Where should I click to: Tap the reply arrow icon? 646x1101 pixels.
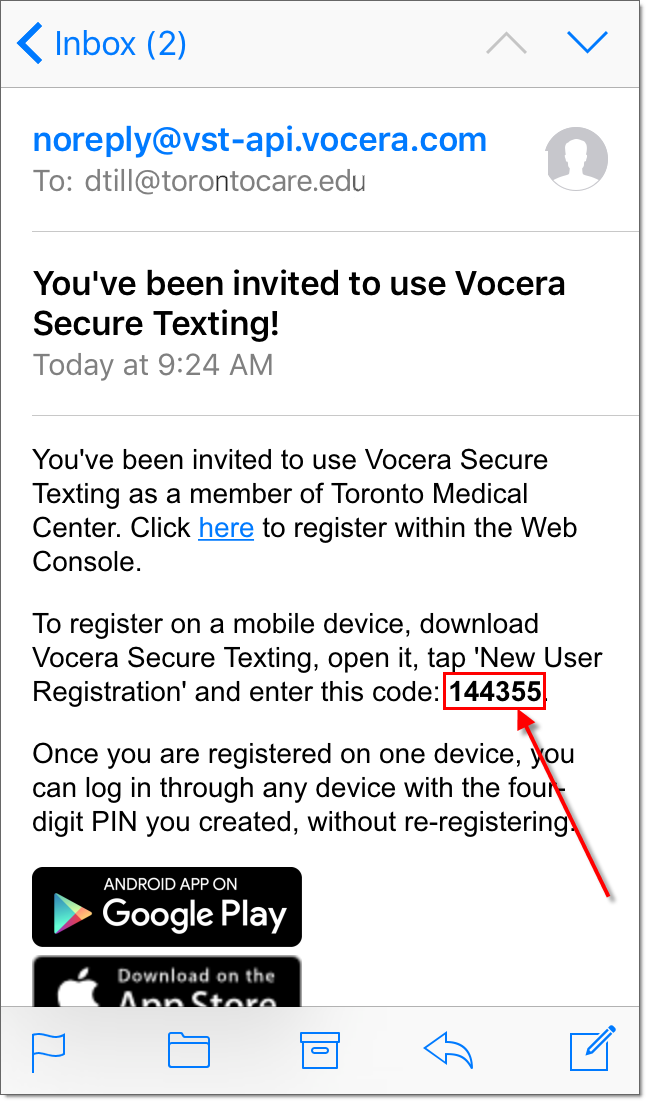449,1049
